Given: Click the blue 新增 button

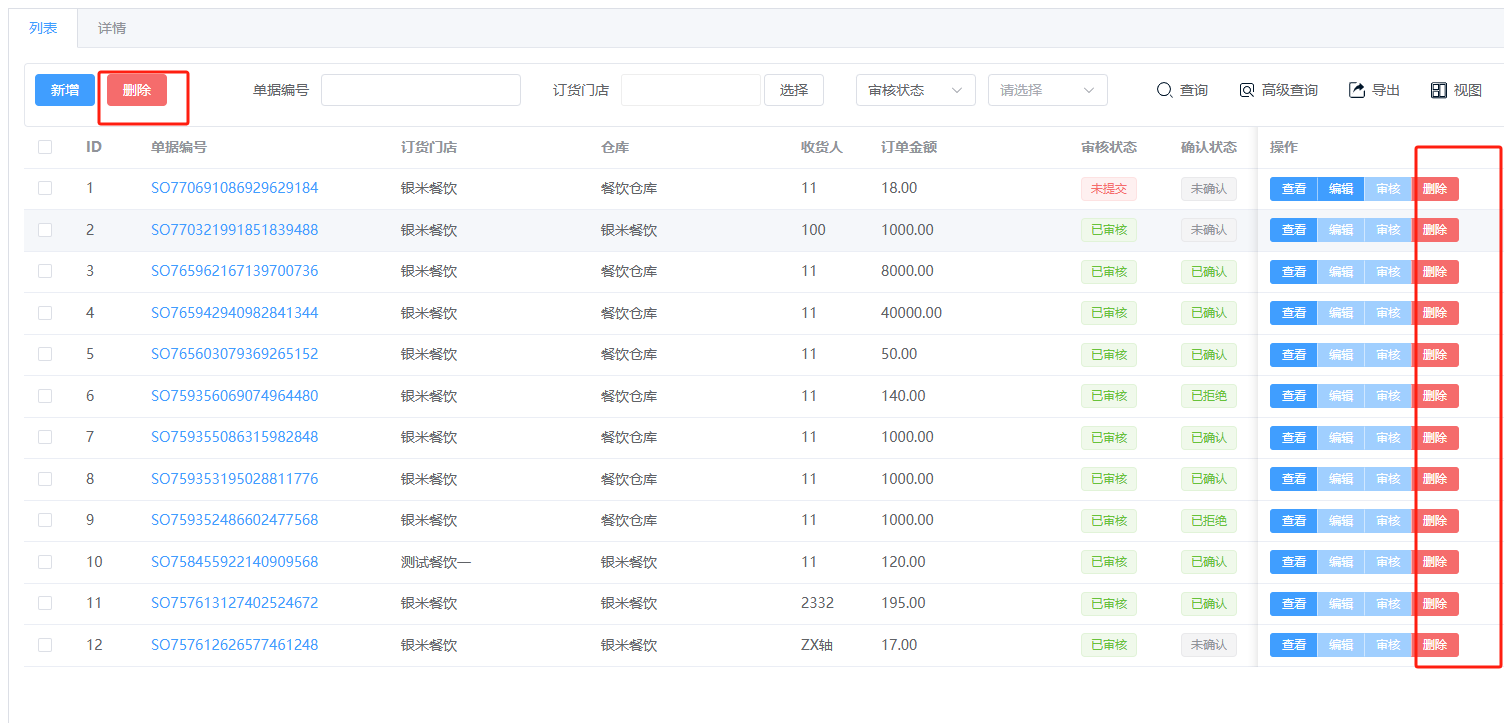Looking at the screenshot, I should (65, 90).
